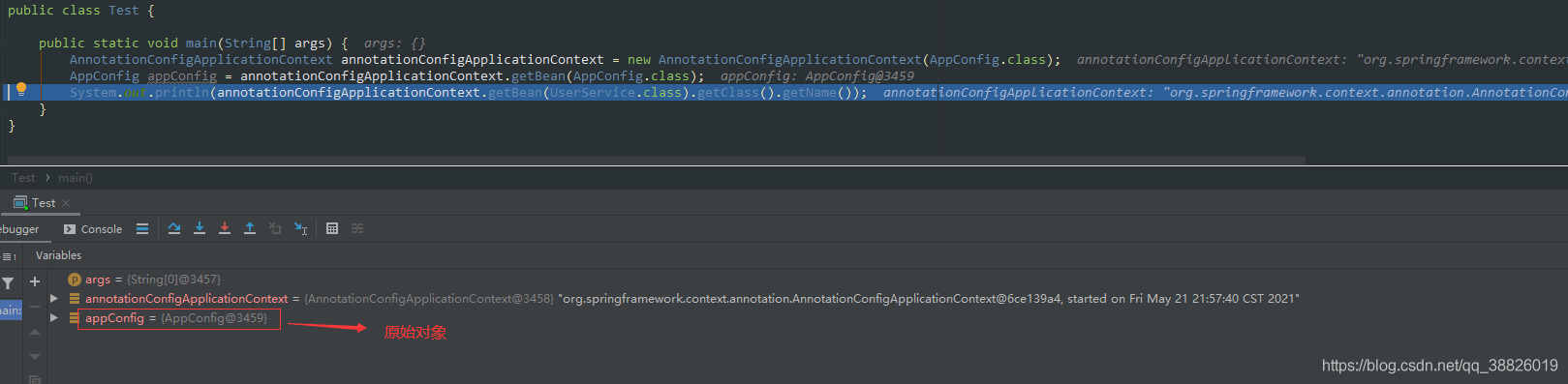Expand the annotationConfigApplicationContext variable node
The height and width of the screenshot is (384, 1568).
(x=54, y=299)
